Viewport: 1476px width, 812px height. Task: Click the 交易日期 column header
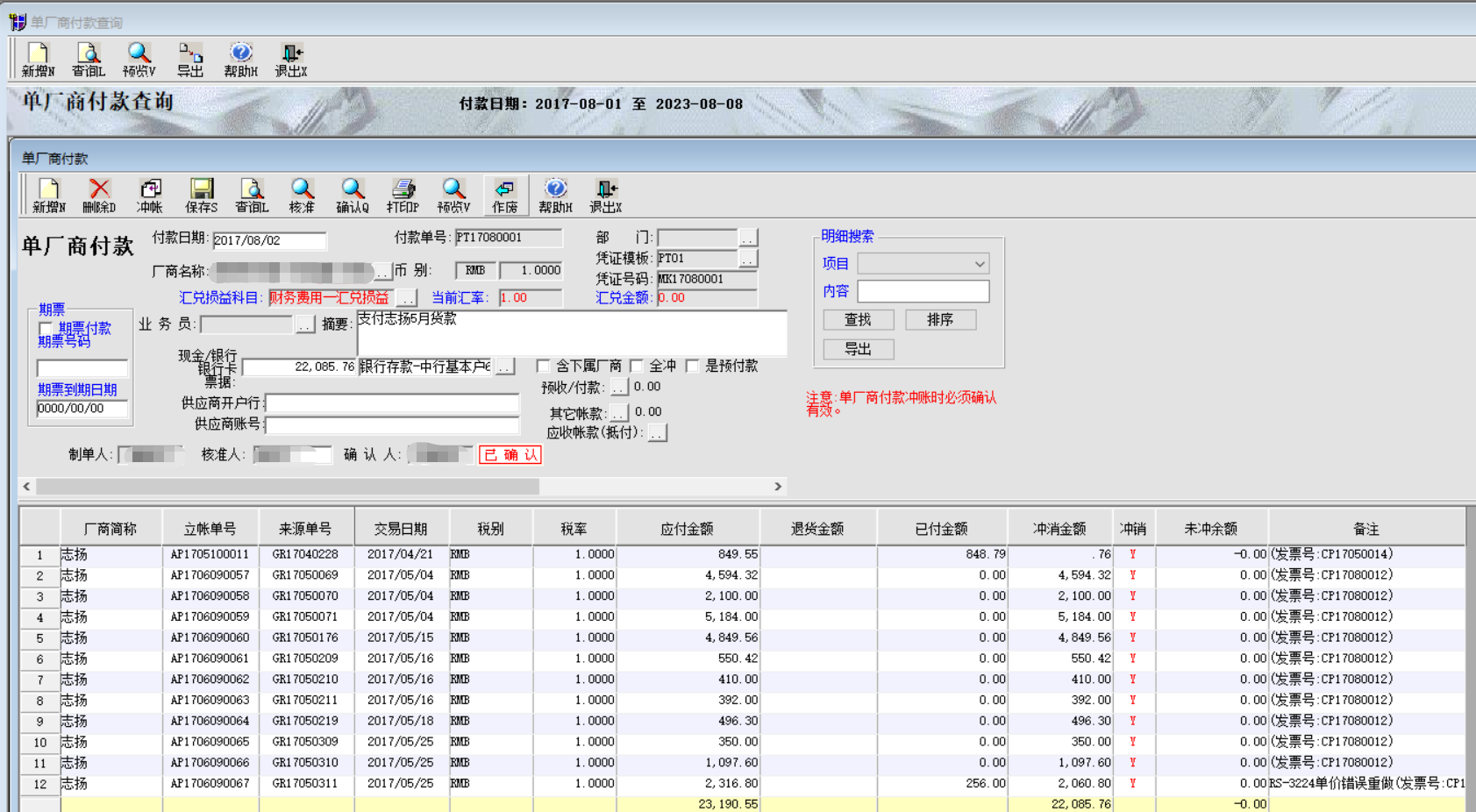(402, 529)
